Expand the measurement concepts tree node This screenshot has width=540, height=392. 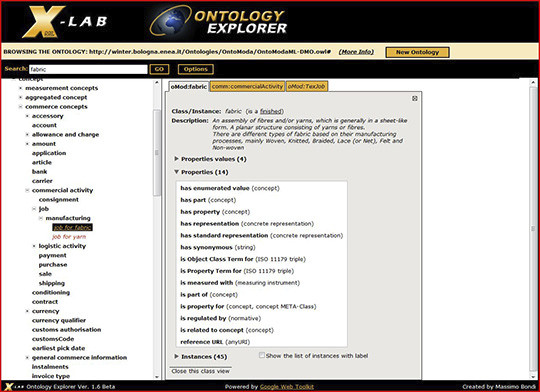(x=20, y=88)
